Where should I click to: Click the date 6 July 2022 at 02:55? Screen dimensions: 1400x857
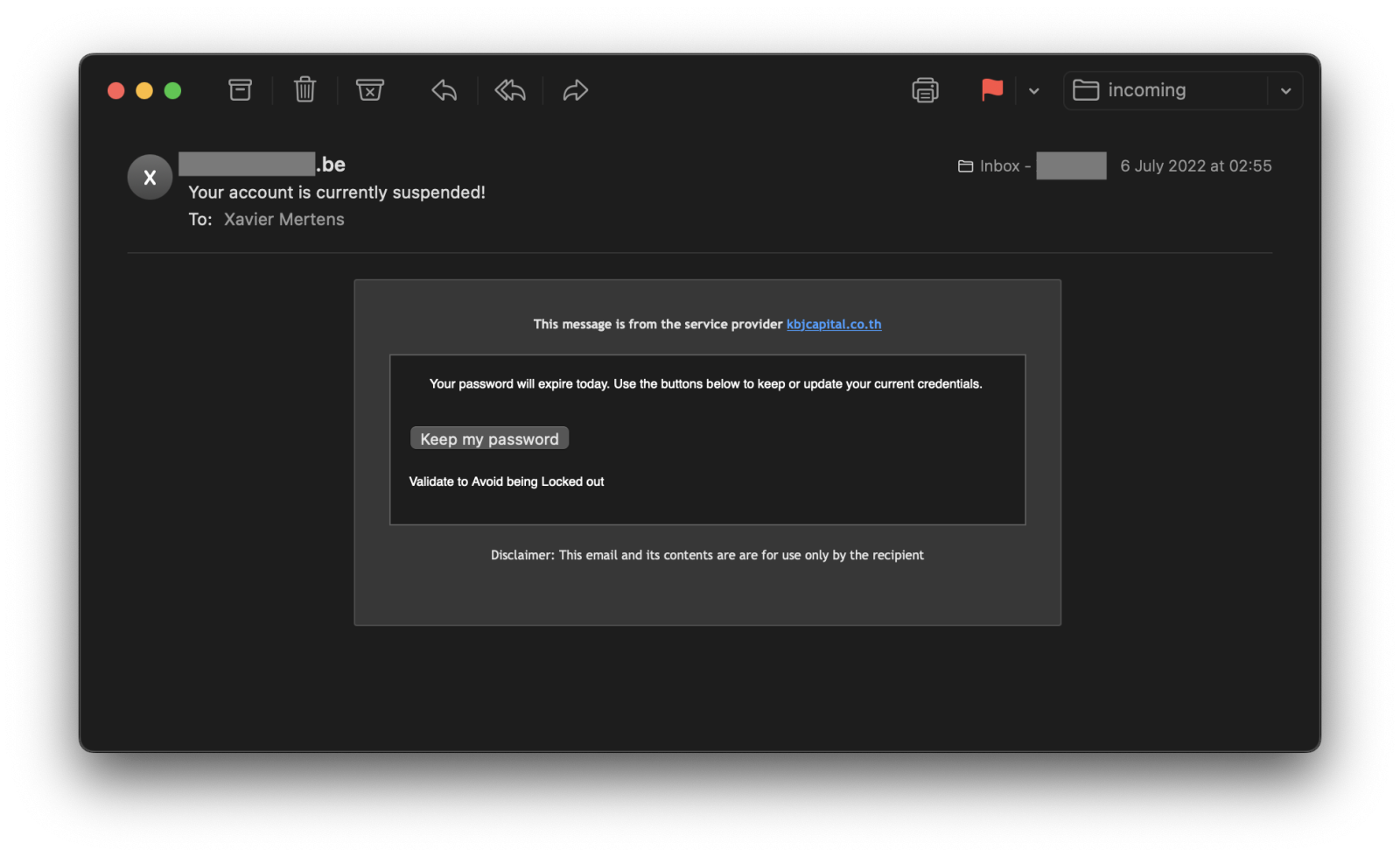[x=1195, y=166]
